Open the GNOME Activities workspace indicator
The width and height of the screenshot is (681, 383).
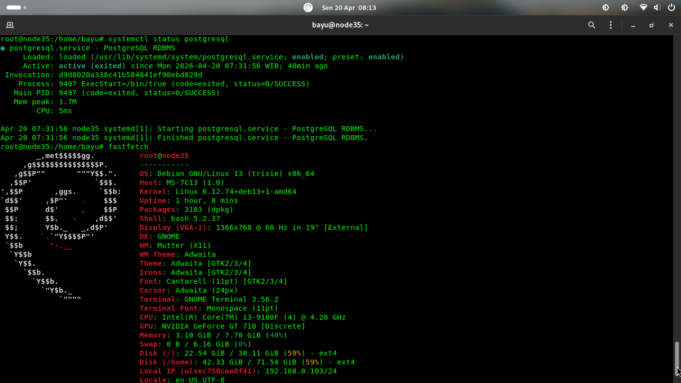click(x=17, y=7)
